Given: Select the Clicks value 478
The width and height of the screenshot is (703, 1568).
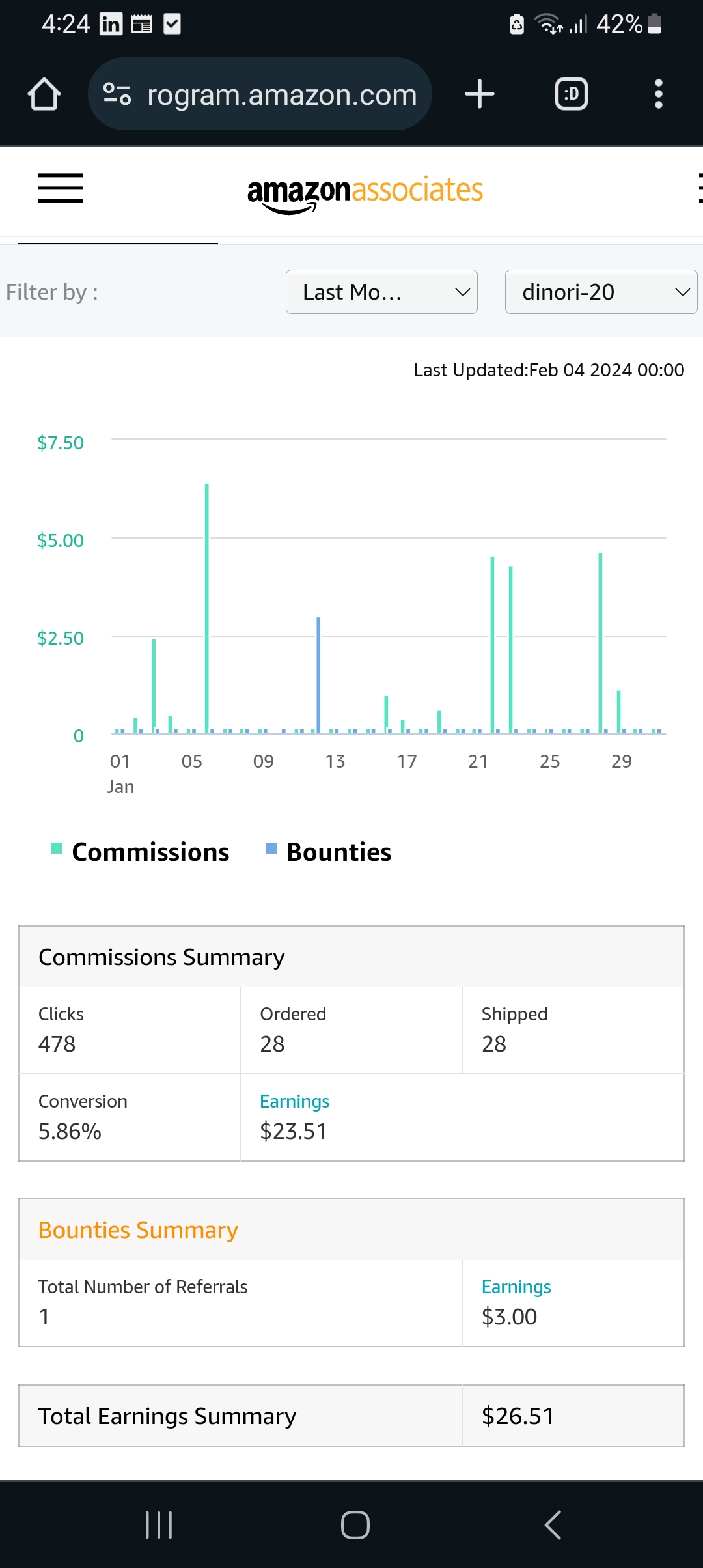Looking at the screenshot, I should point(57,1044).
